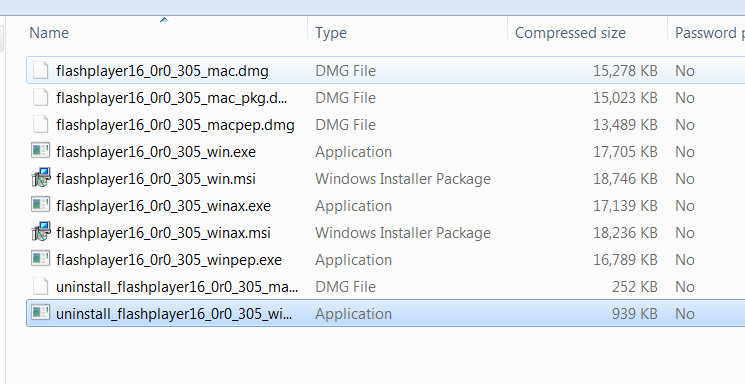Viewport: 745px width, 384px height.
Task: Click the flashplayer16_0r0_305_winpep.exe application icon
Action: pyautogui.click(x=41, y=259)
